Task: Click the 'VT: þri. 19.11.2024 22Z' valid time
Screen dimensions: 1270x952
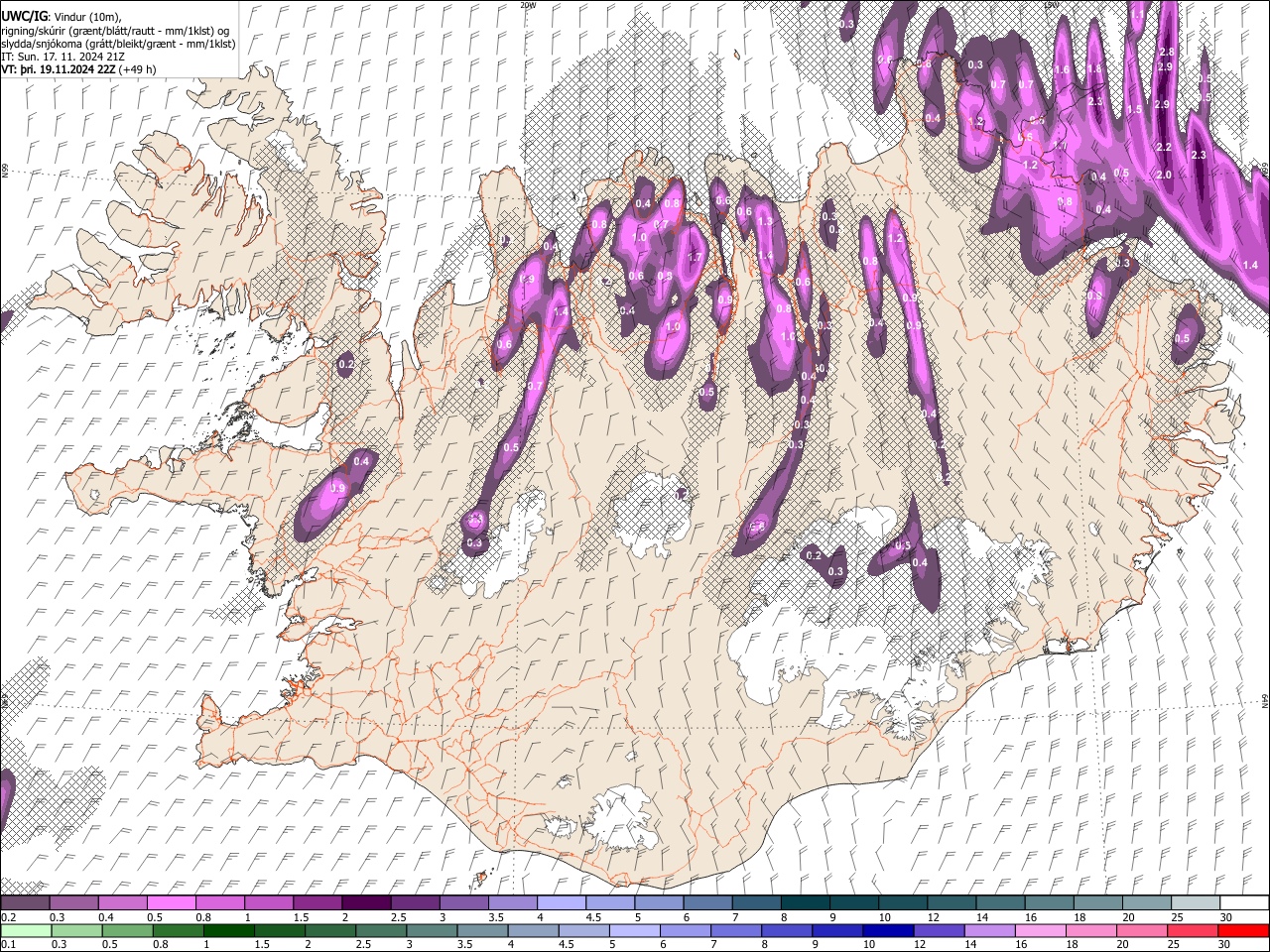Action: click(x=58, y=69)
